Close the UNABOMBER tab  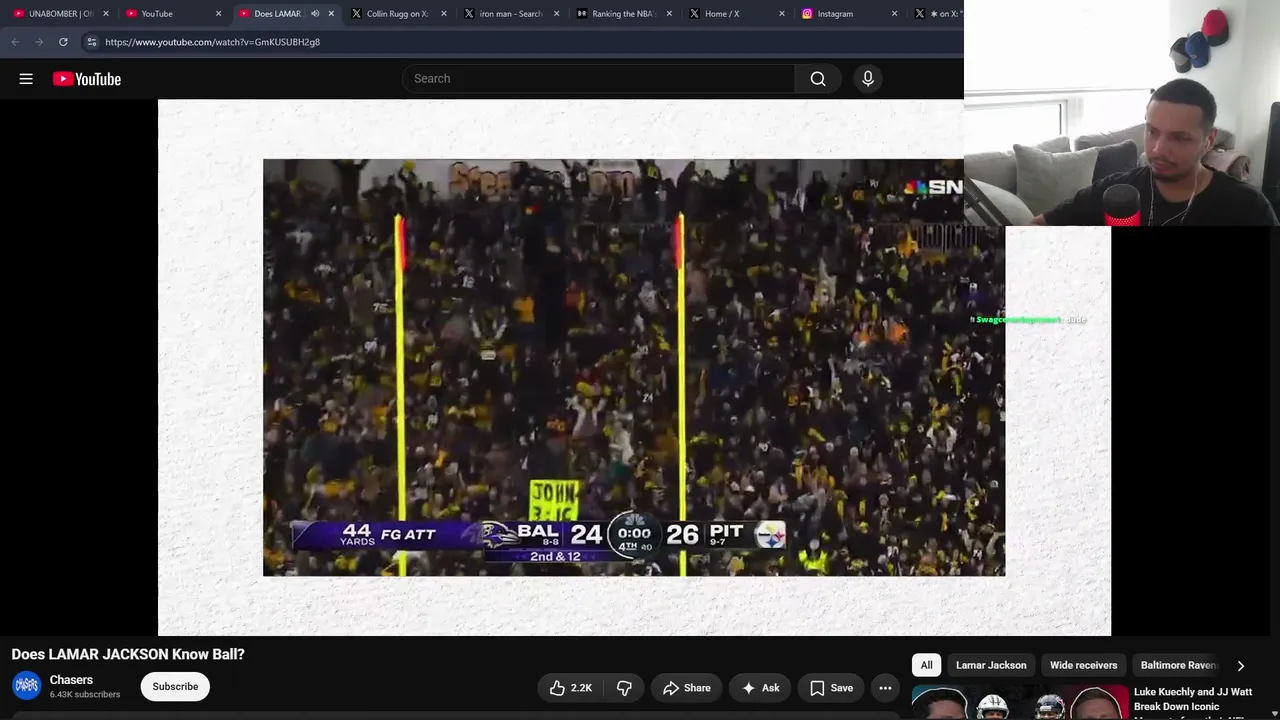106,14
